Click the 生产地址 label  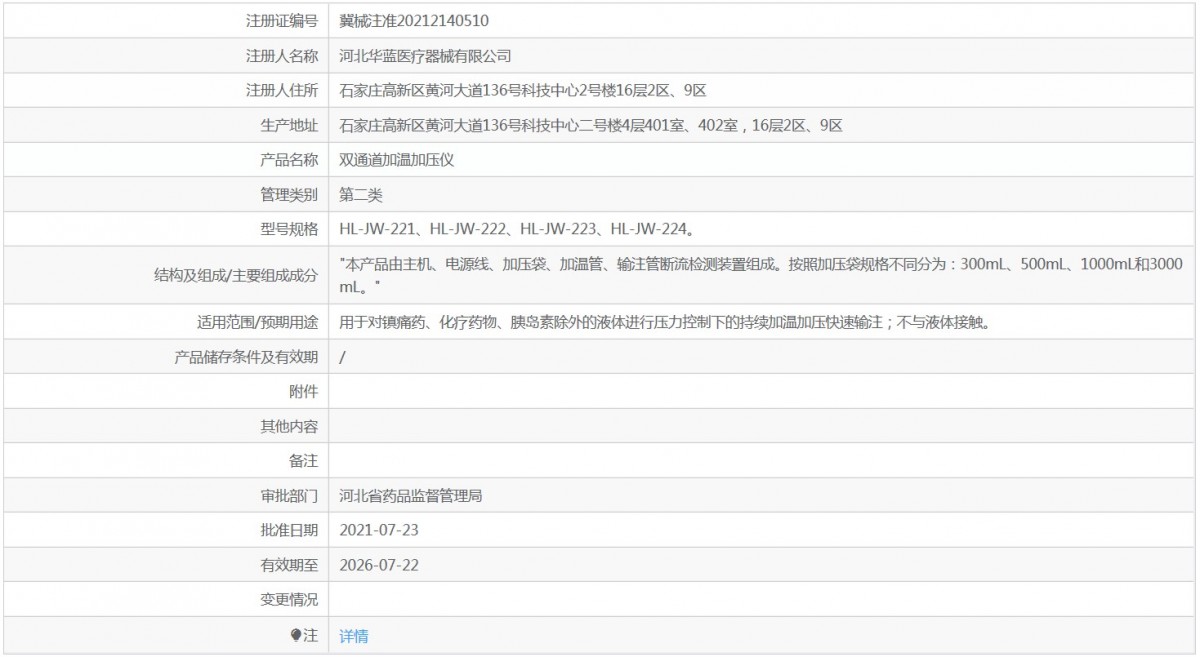coord(289,125)
